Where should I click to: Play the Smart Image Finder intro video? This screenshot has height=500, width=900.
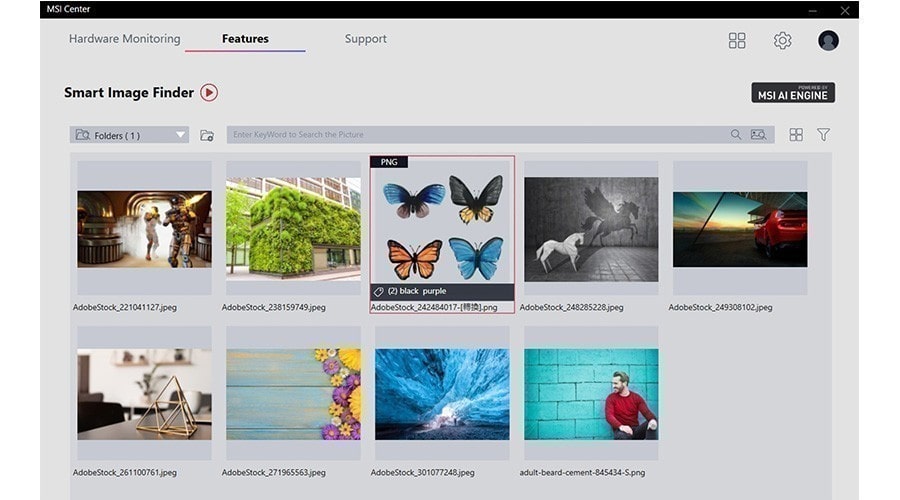209,92
